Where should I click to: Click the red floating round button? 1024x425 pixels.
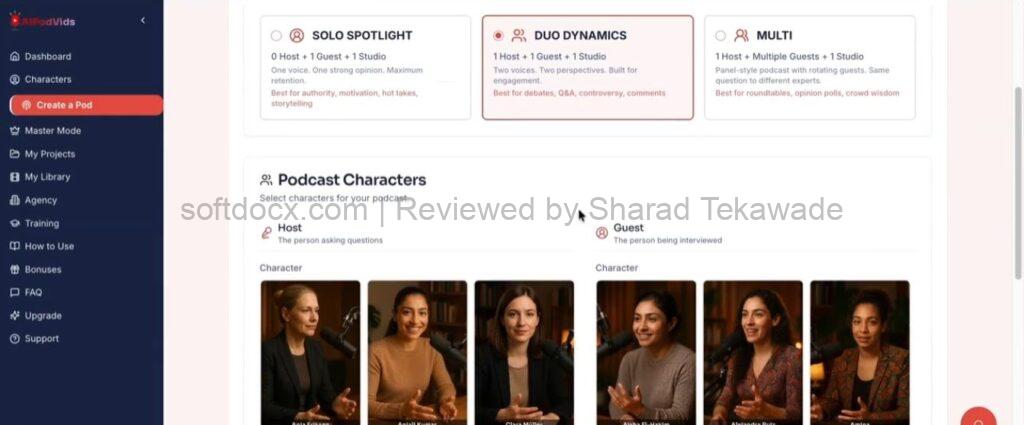pyautogui.click(x=978, y=416)
